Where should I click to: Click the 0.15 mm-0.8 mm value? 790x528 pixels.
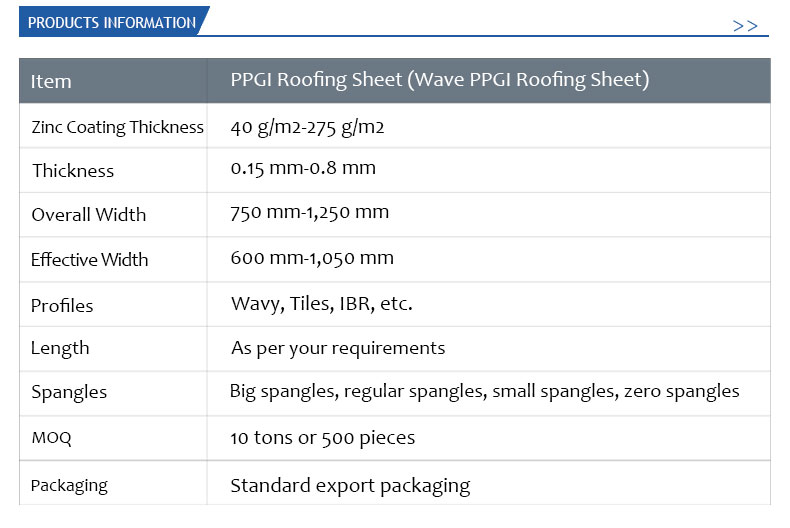point(303,168)
